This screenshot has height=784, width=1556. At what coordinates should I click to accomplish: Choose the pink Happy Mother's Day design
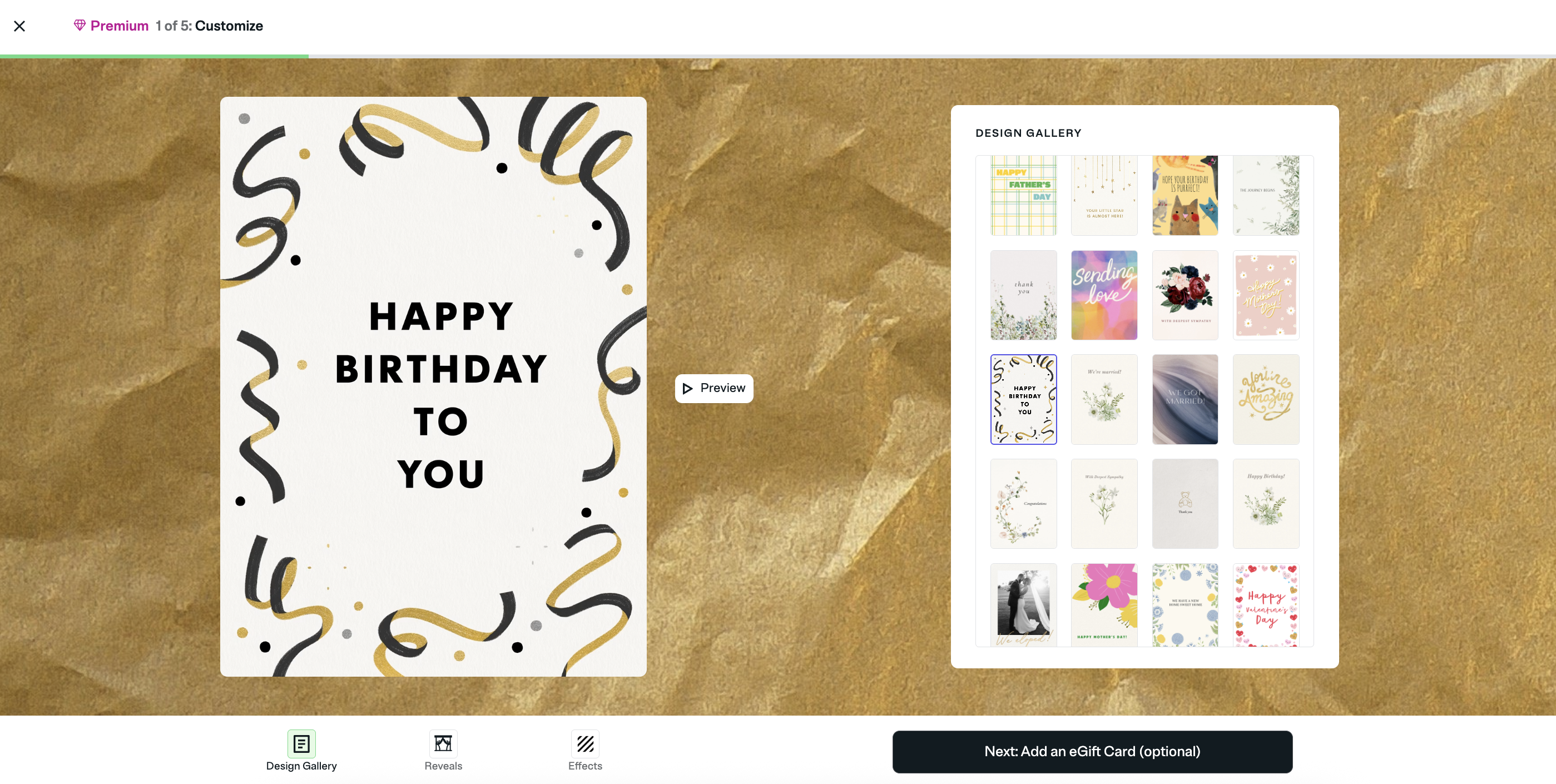click(x=1266, y=295)
